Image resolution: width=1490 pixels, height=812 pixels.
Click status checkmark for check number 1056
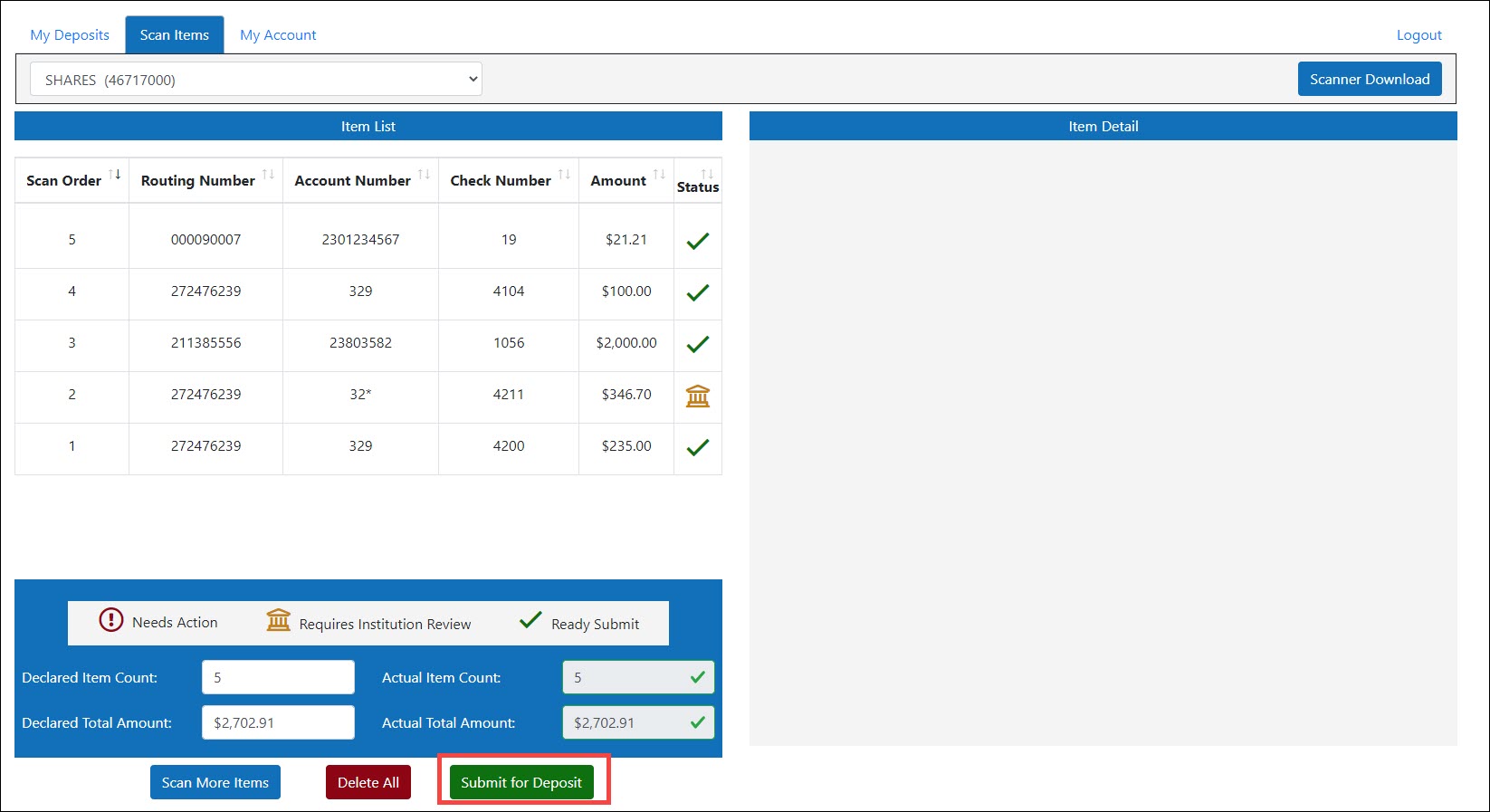697,344
